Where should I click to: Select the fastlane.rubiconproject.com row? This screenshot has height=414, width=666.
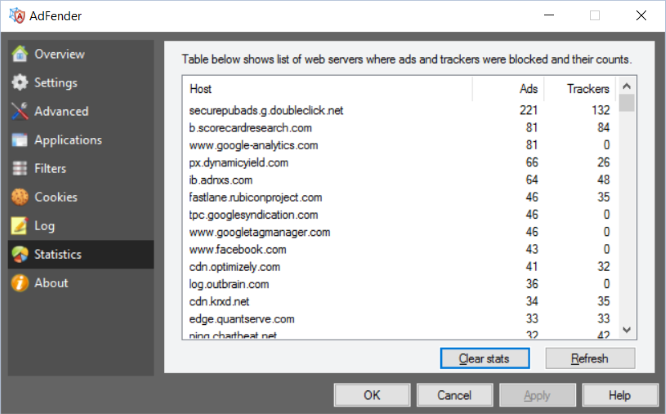point(399,197)
